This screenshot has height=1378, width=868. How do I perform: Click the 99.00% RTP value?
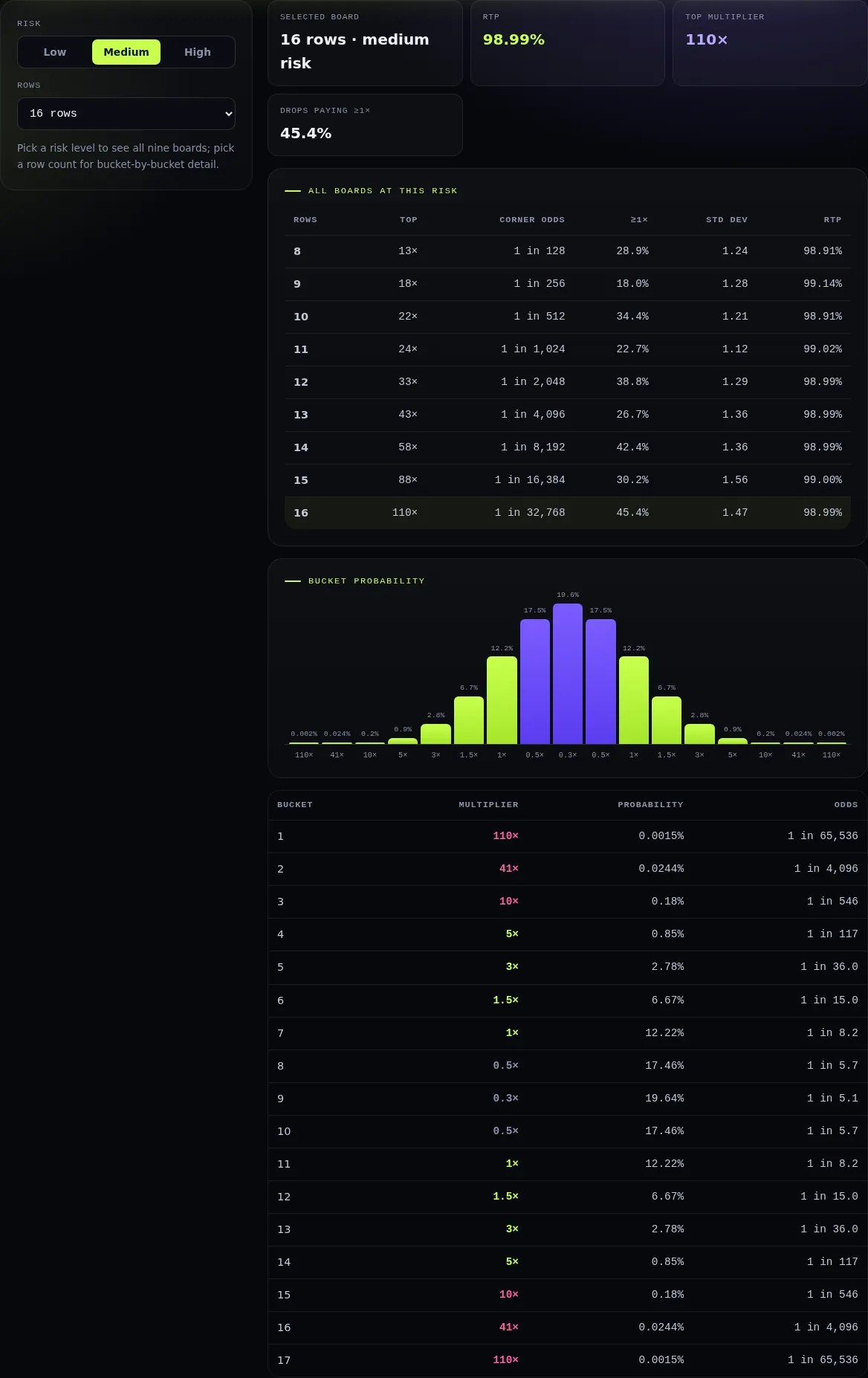point(823,480)
